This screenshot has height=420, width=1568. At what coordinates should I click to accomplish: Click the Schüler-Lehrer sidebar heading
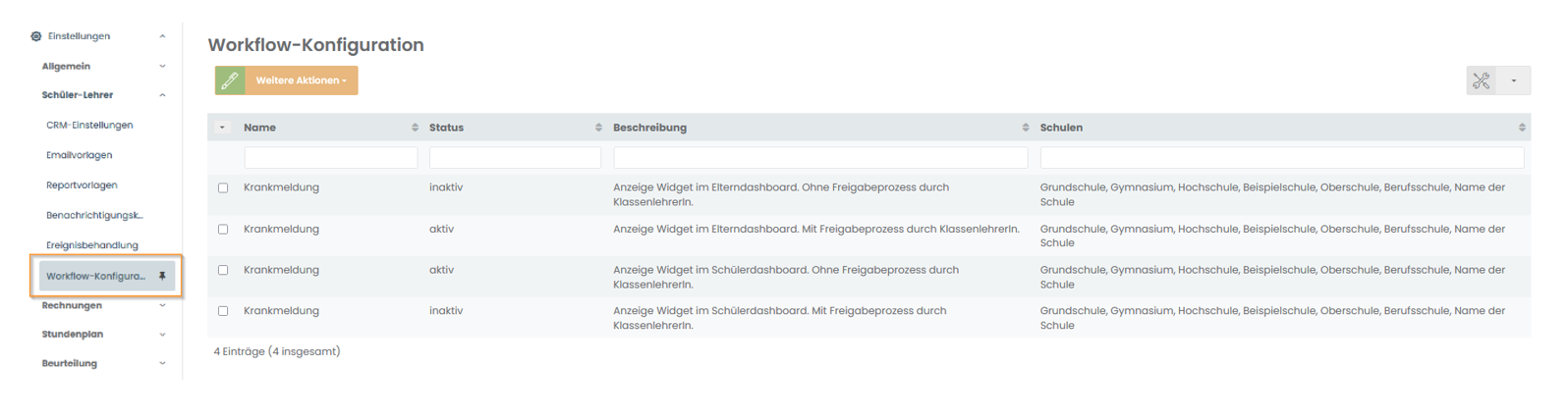pos(78,95)
